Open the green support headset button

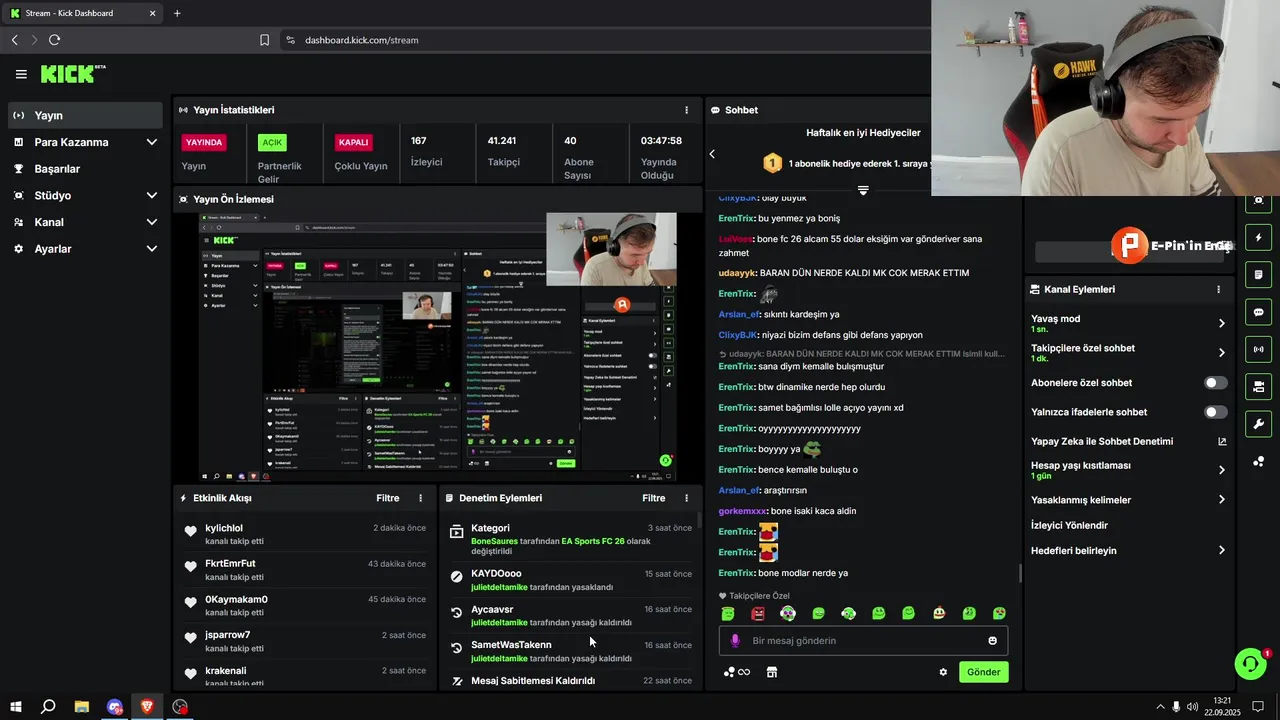click(1250, 664)
